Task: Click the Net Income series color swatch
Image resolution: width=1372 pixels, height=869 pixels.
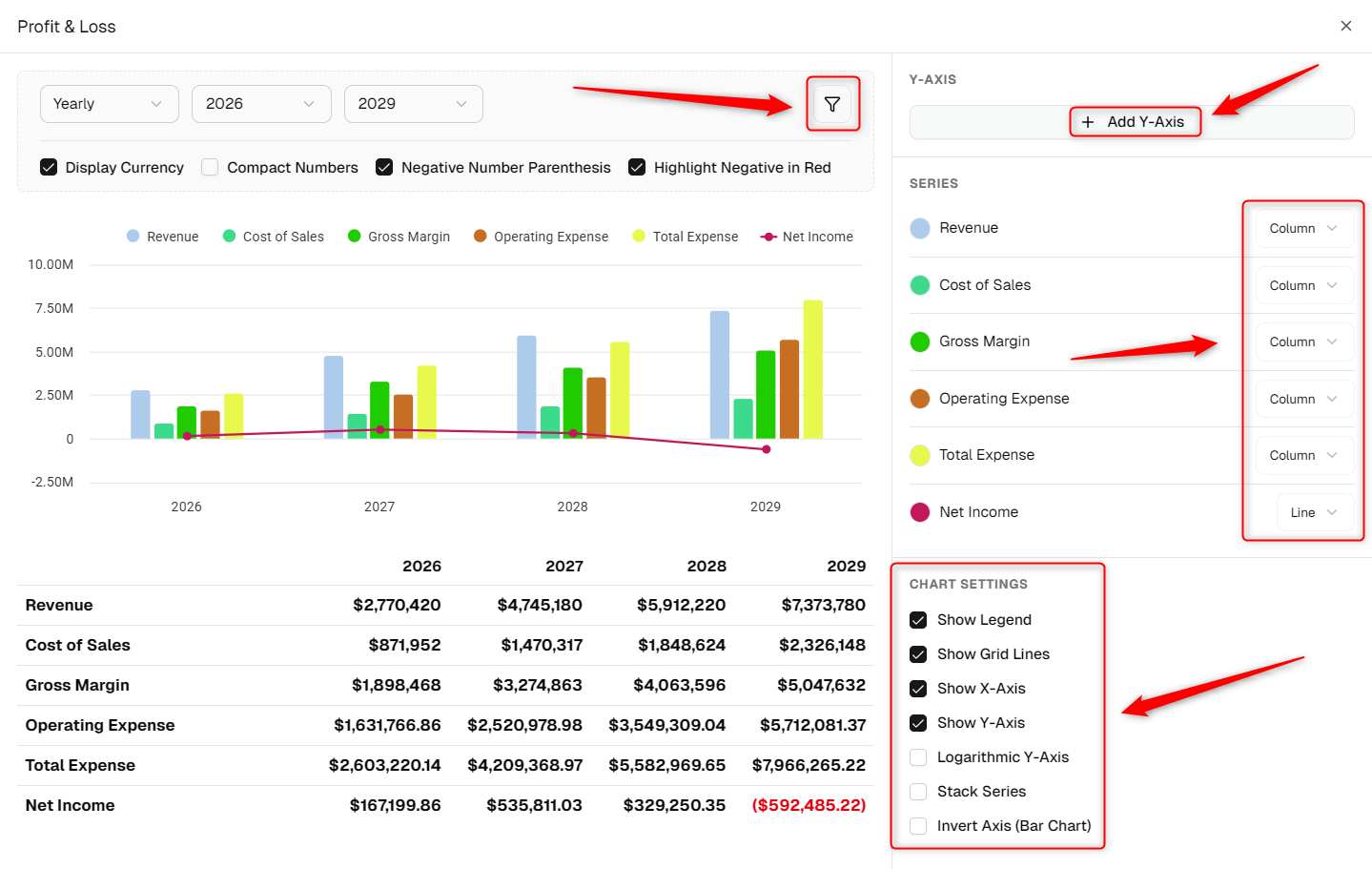Action: click(x=920, y=512)
